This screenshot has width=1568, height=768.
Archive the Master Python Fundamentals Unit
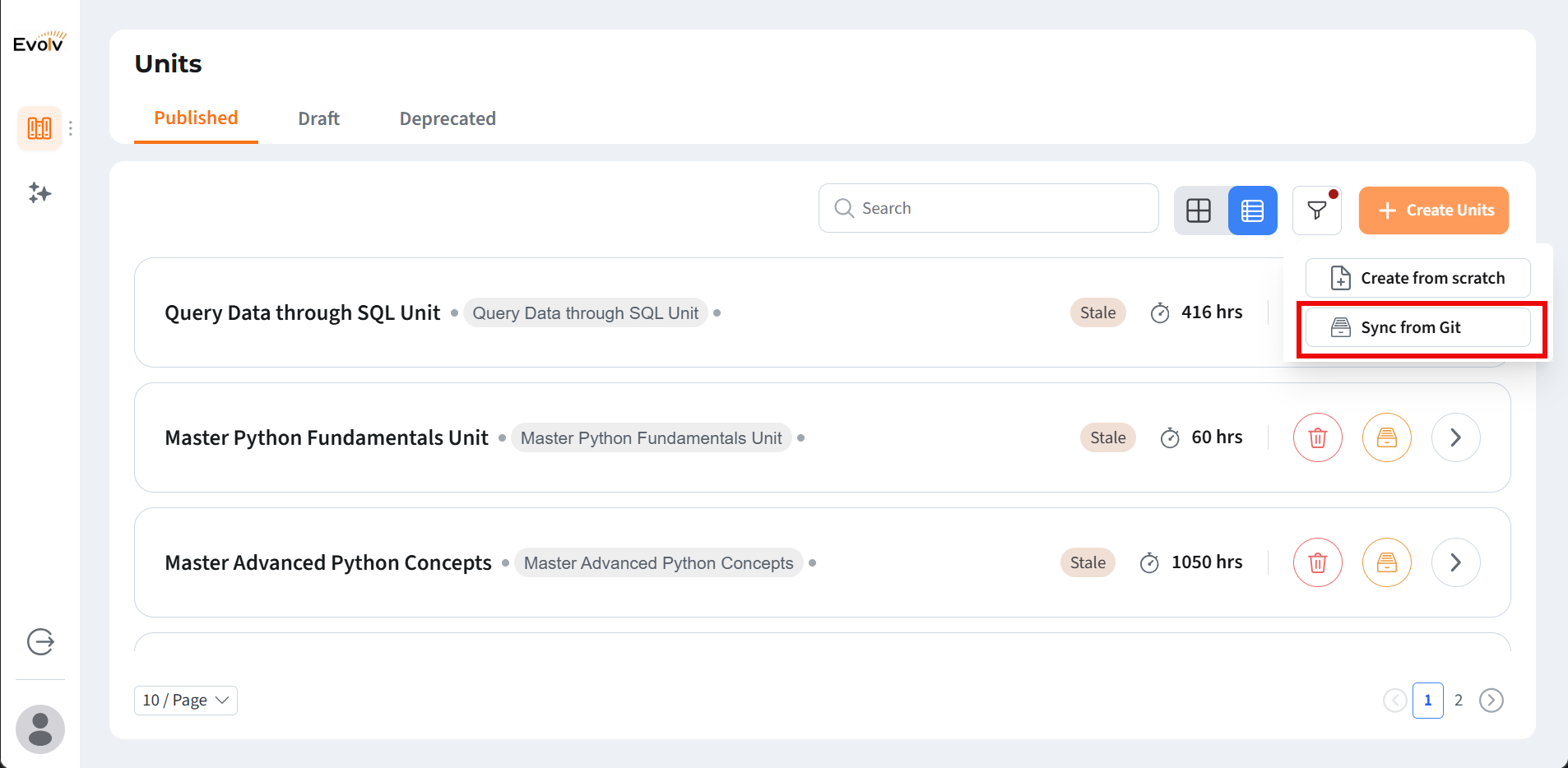coord(1386,437)
